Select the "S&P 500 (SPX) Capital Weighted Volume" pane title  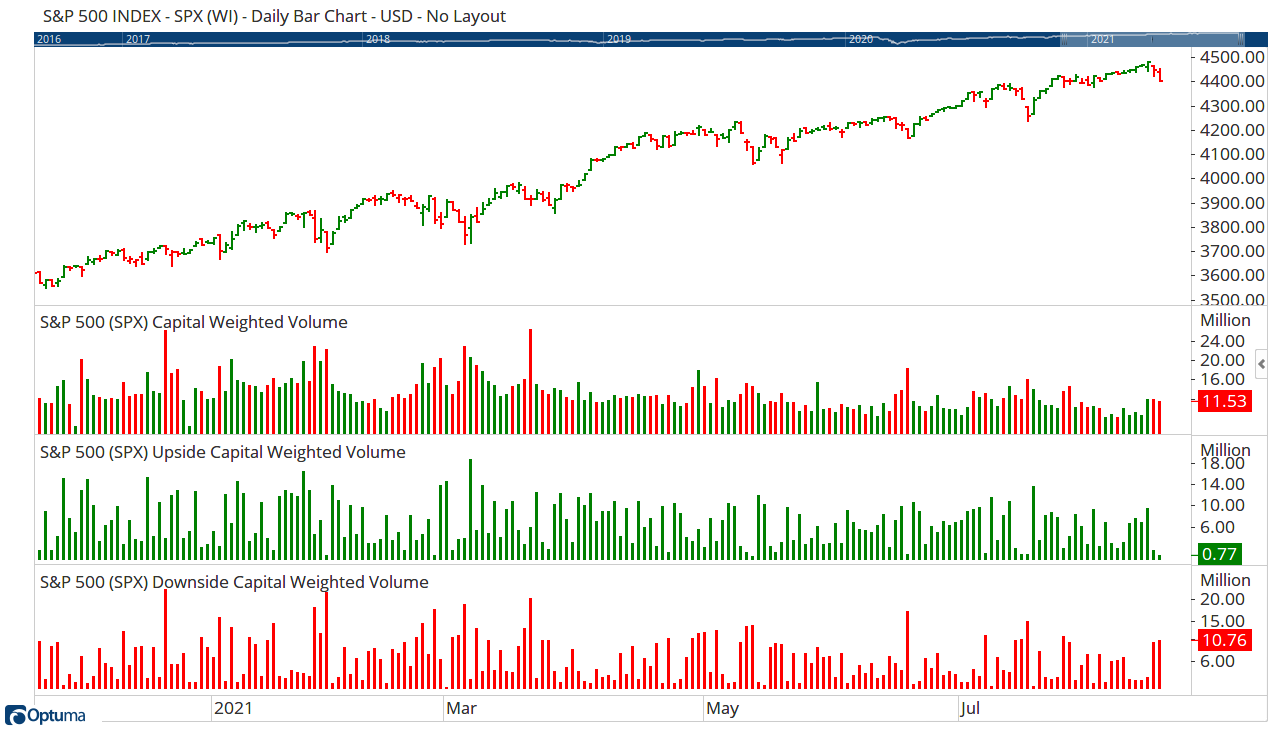pyautogui.click(x=194, y=322)
